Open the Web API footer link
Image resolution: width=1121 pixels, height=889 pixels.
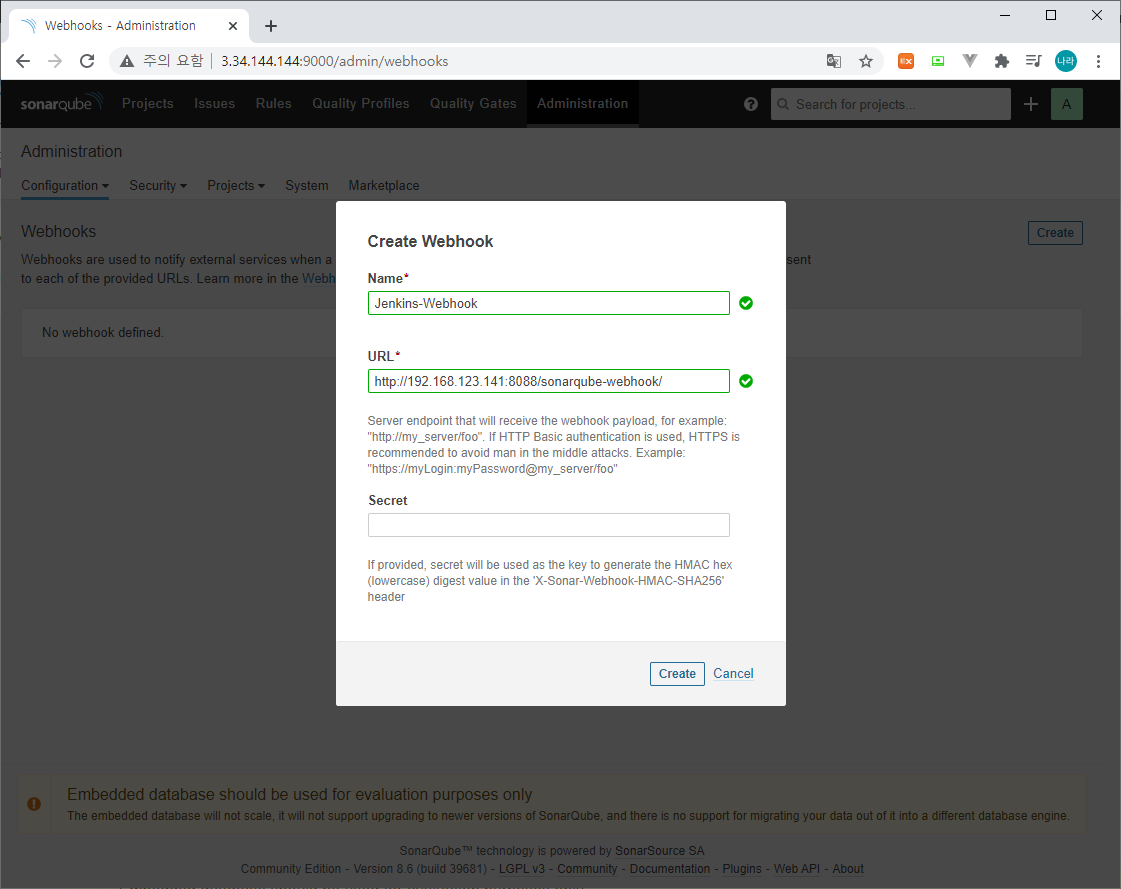(x=796, y=869)
